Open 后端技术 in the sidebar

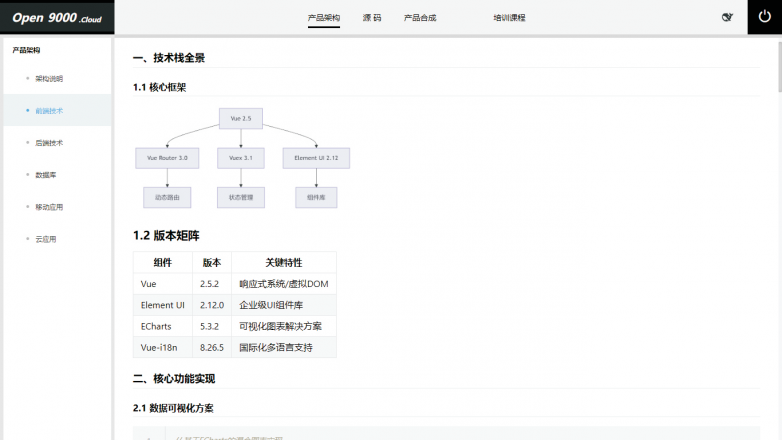coord(49,142)
